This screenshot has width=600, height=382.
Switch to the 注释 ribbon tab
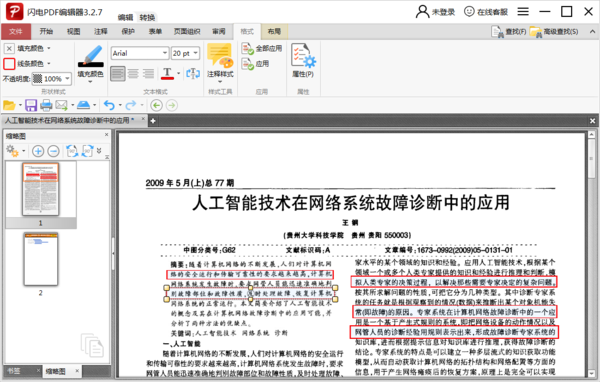(101, 31)
